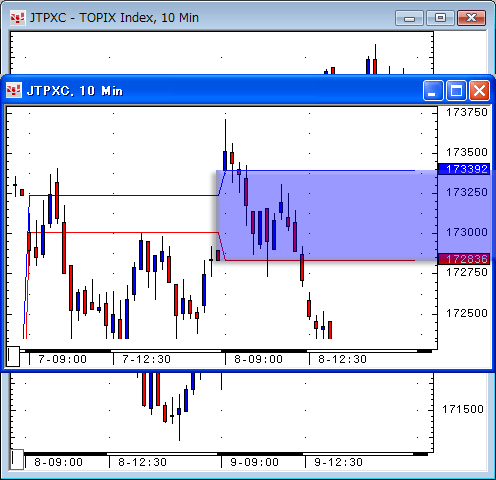Click the 173000 price axis label
The height and width of the screenshot is (480, 496).
point(467,232)
